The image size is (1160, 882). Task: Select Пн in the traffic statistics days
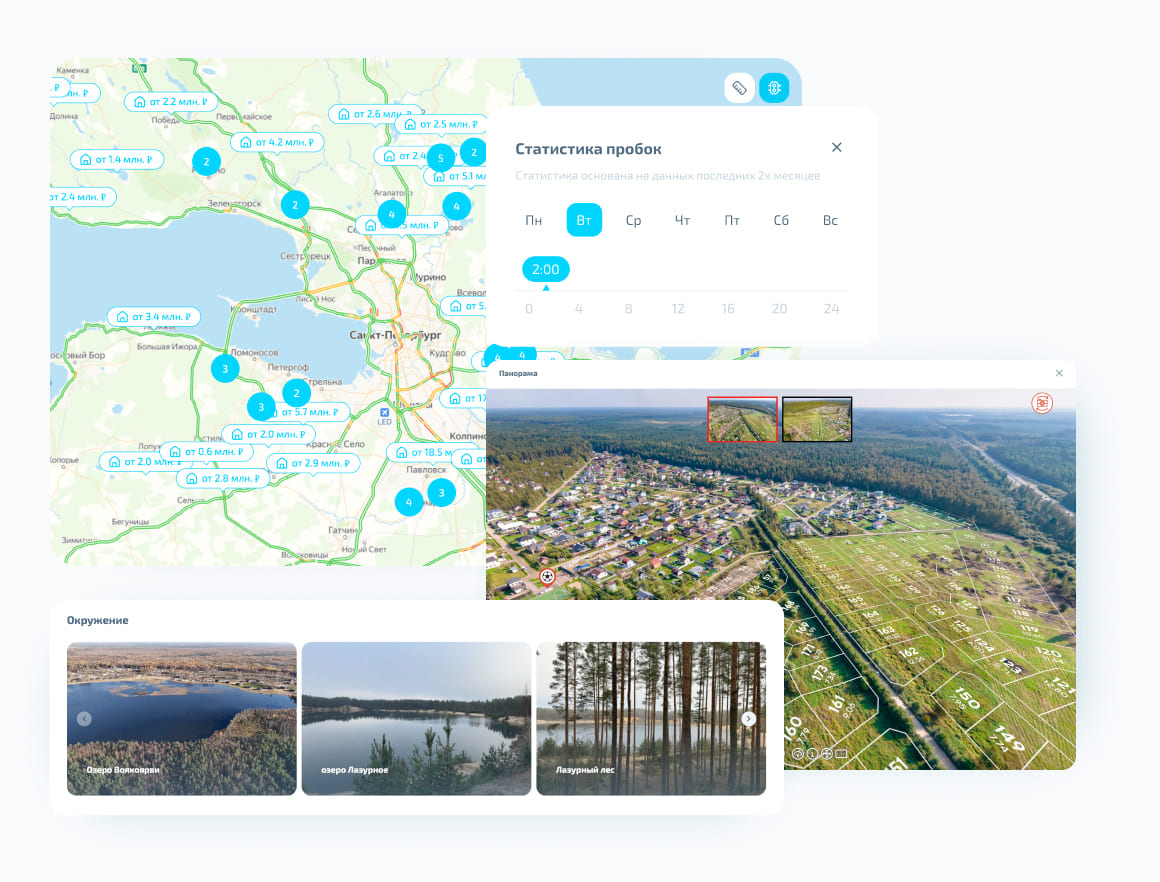pos(534,220)
